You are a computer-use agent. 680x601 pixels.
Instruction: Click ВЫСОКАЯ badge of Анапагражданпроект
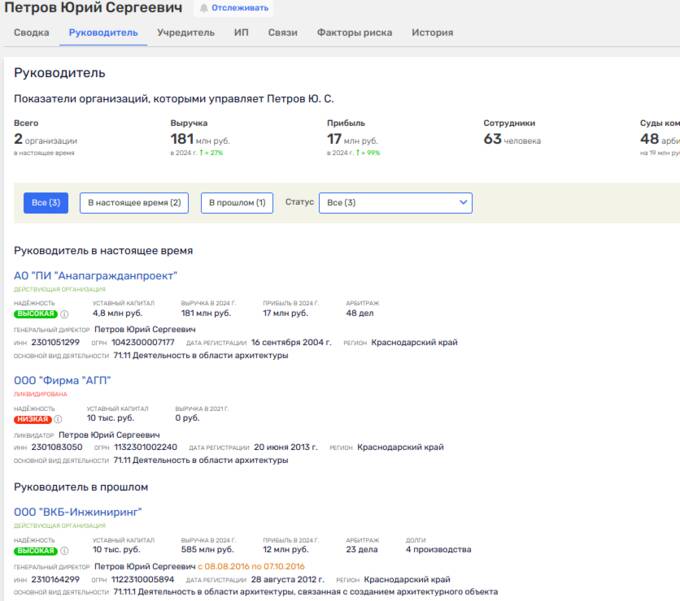[x=36, y=314]
